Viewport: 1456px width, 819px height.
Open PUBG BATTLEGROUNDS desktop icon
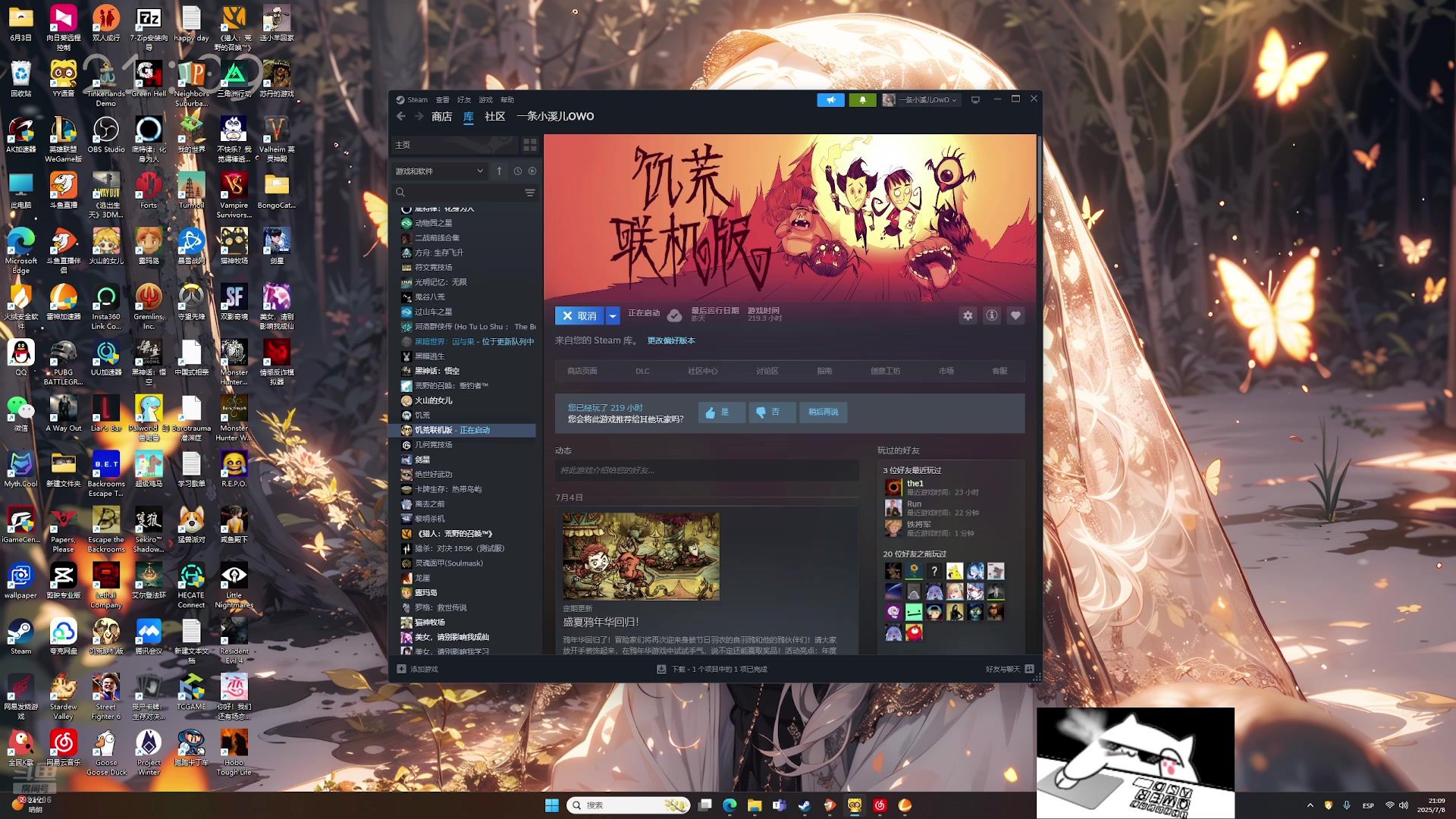(x=64, y=362)
